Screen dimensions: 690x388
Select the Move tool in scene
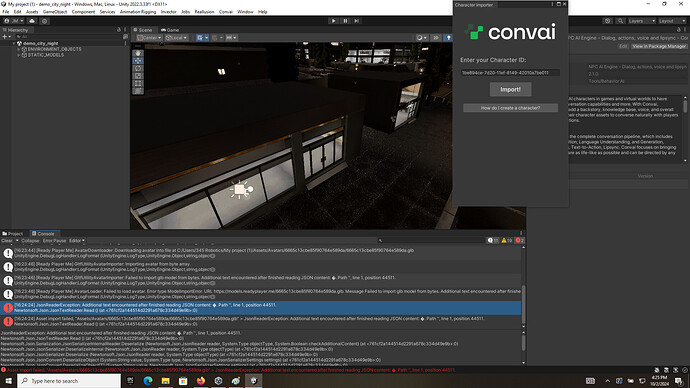point(138,61)
